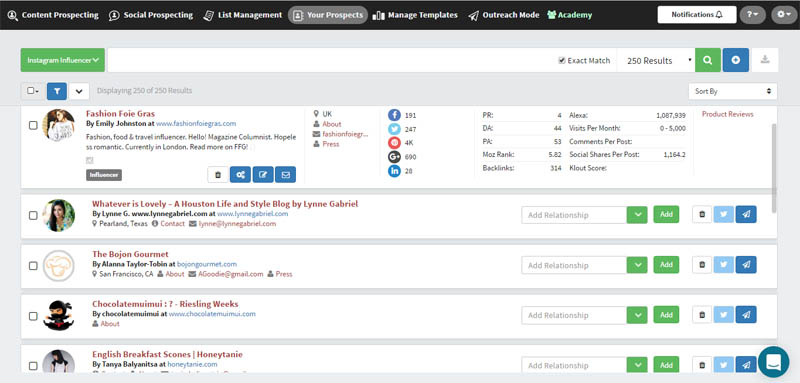
Task: Open List Management tab
Action: point(243,15)
